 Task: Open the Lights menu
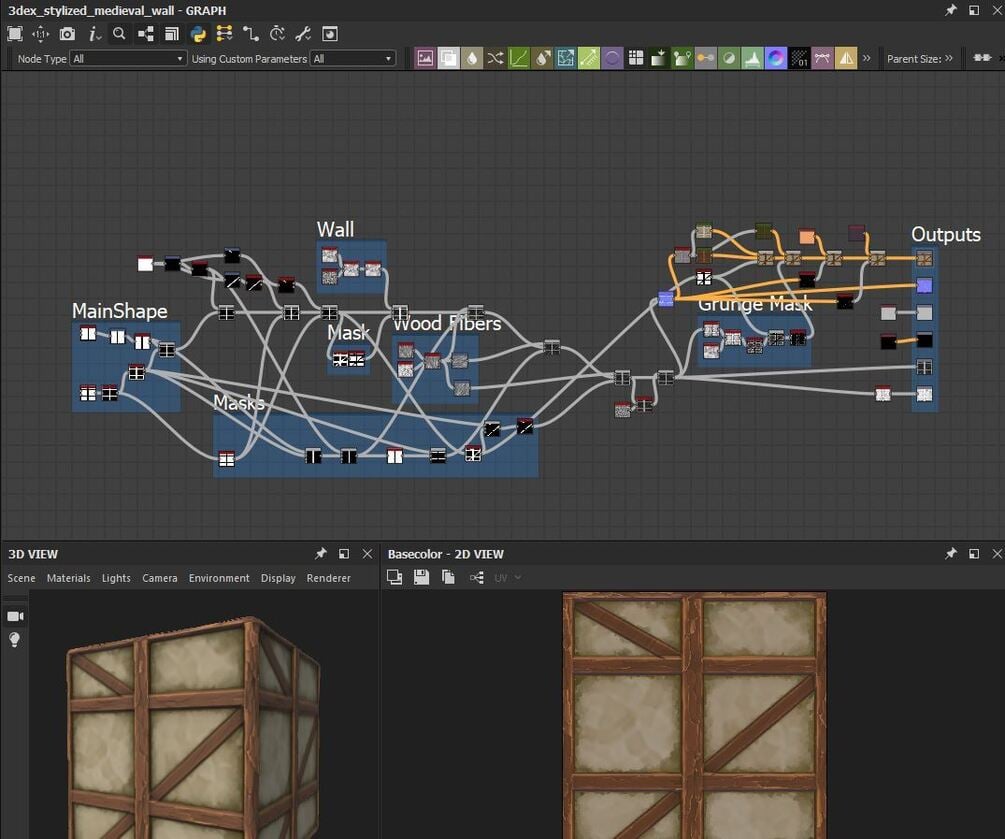(116, 578)
